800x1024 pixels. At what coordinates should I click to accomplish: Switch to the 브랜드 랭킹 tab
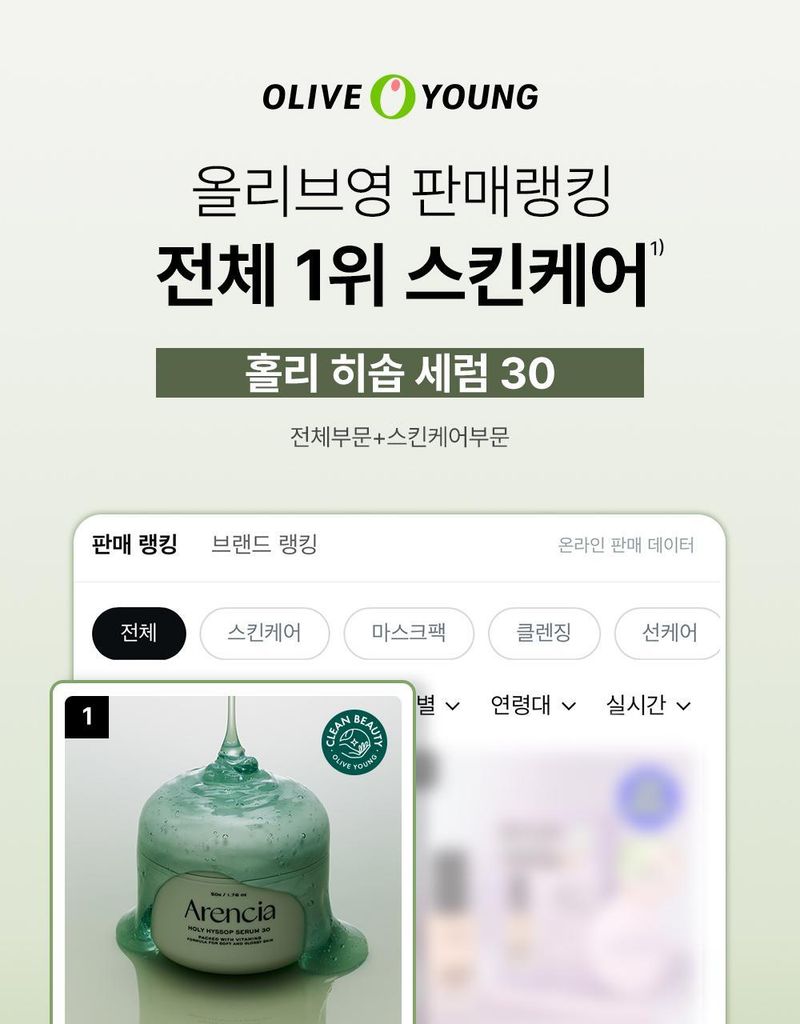tap(264, 544)
